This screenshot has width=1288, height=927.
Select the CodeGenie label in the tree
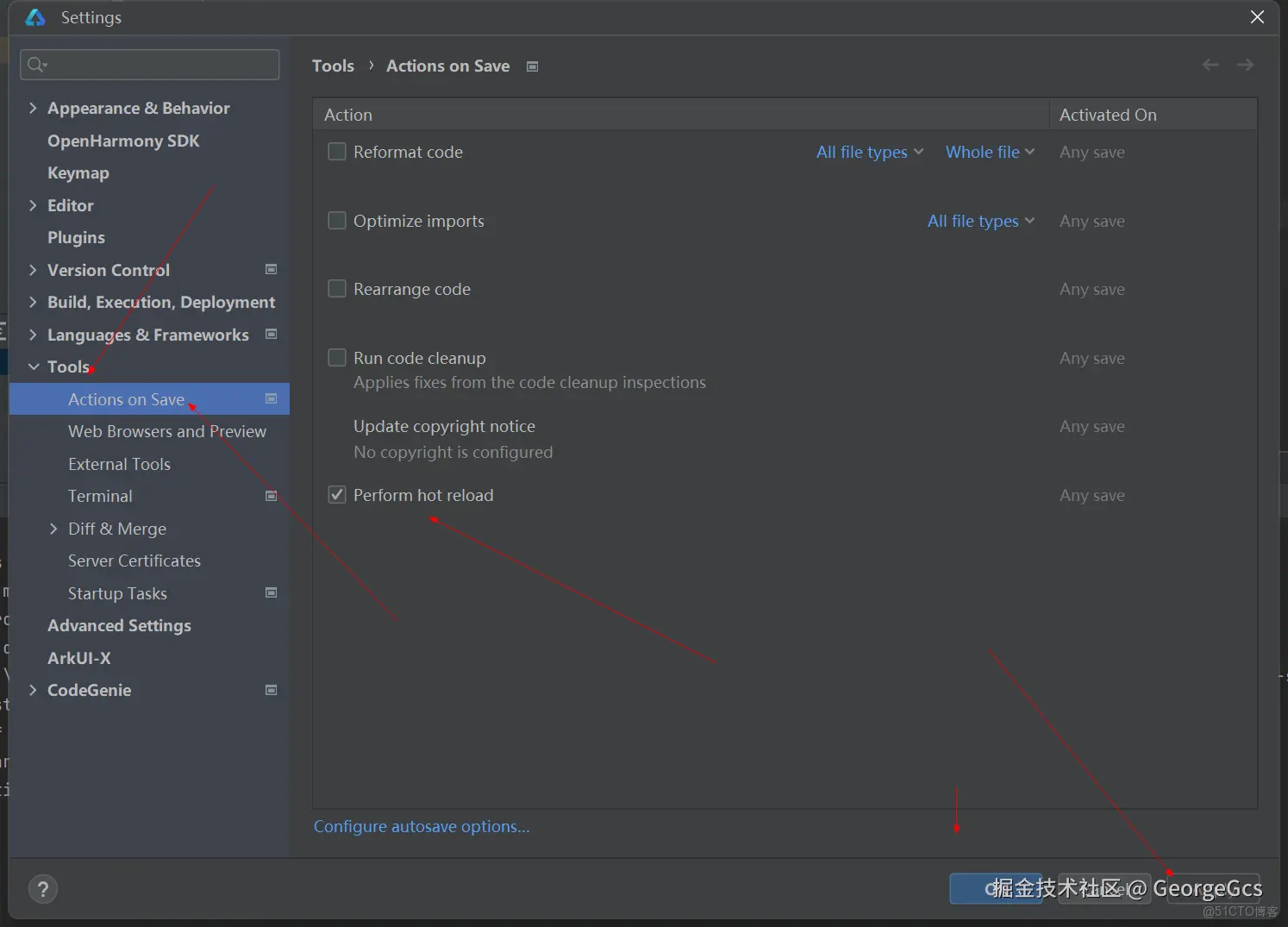tap(90, 690)
